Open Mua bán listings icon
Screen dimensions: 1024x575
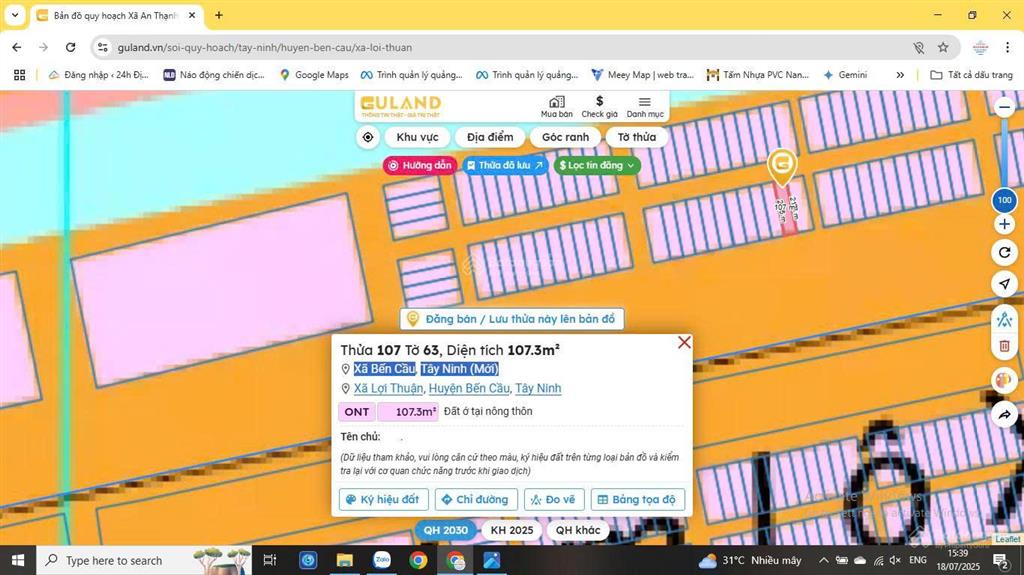(x=557, y=106)
